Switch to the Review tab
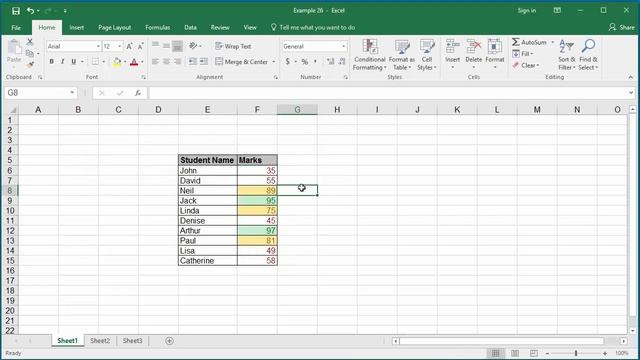Viewport: 640px width, 360px height. [x=220, y=27]
